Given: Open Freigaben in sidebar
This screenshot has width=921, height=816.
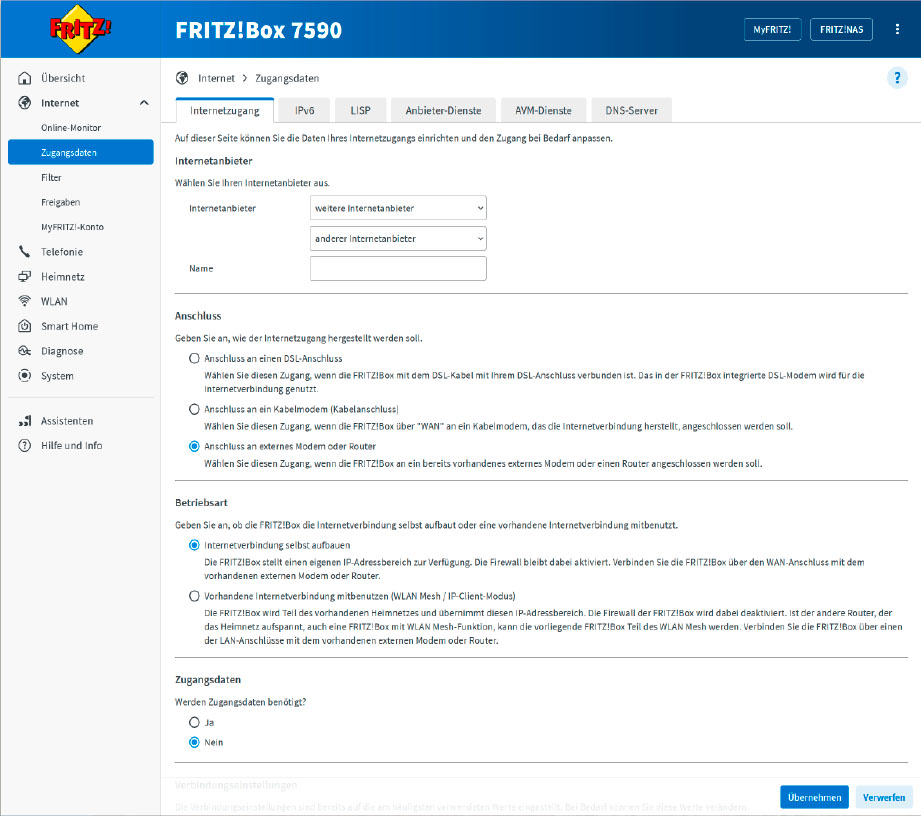Looking at the screenshot, I should pyautogui.click(x=60, y=202).
